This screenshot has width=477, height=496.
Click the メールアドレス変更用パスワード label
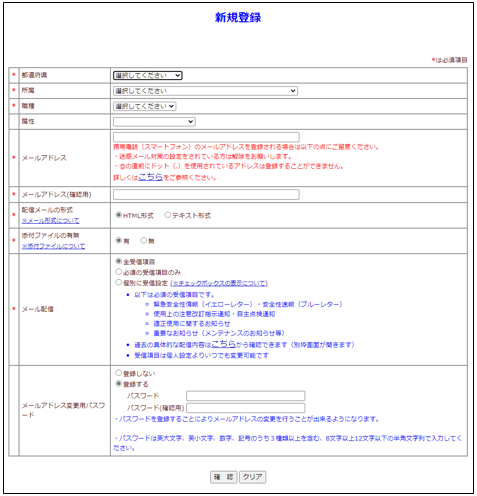pos(63,410)
